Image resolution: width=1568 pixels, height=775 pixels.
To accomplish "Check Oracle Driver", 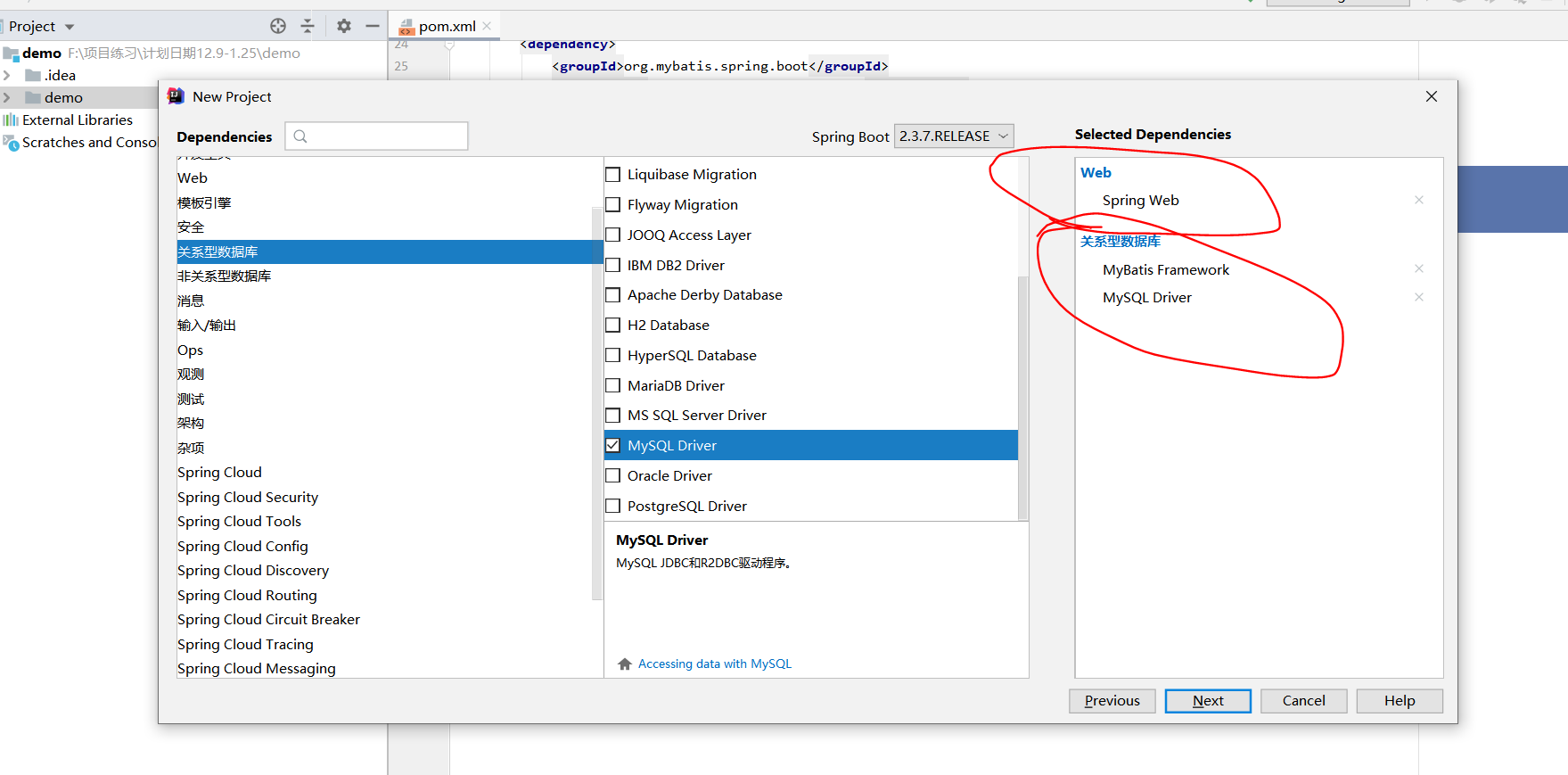I will pos(613,475).
